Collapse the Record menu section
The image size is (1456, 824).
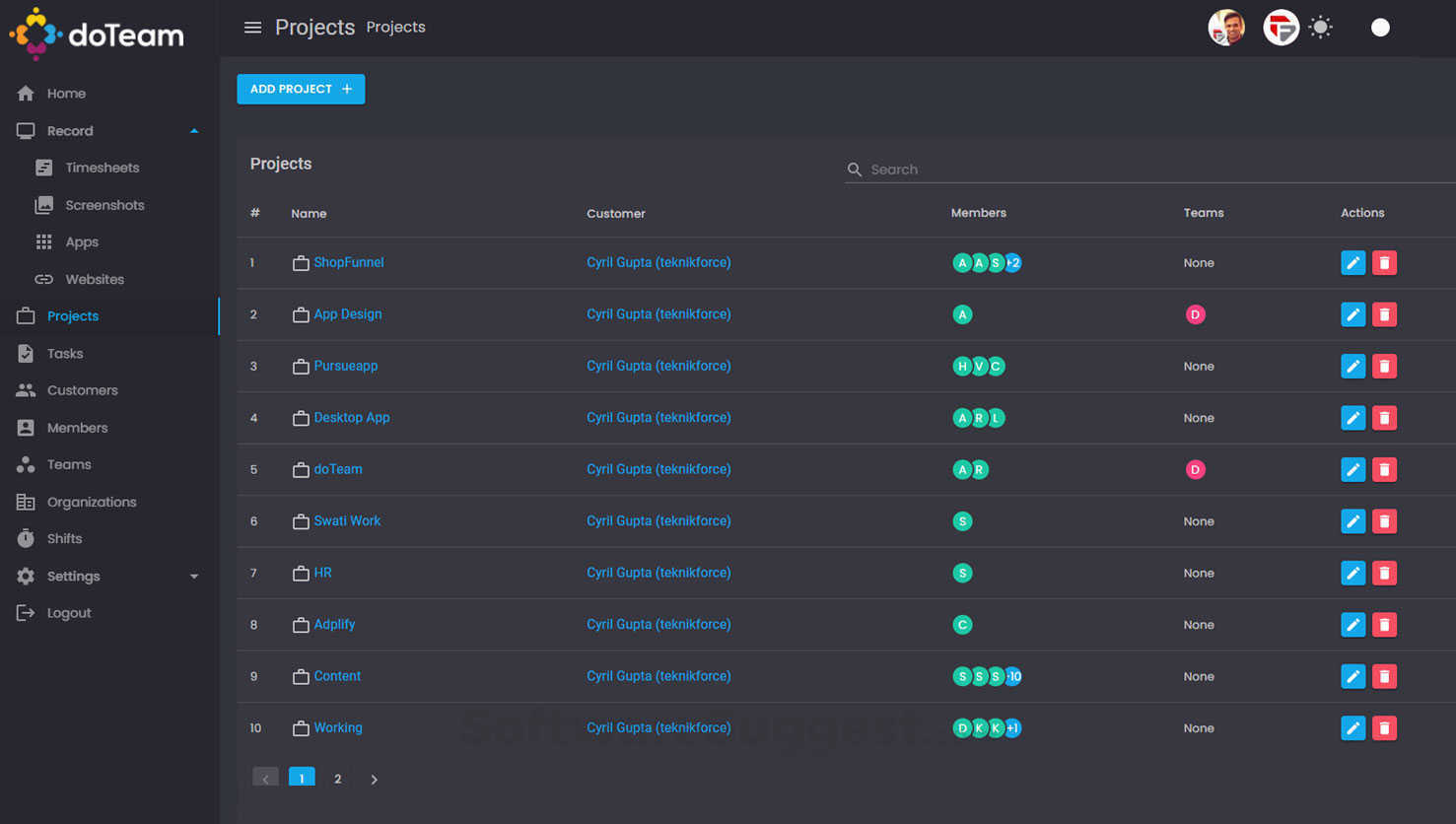click(x=194, y=131)
